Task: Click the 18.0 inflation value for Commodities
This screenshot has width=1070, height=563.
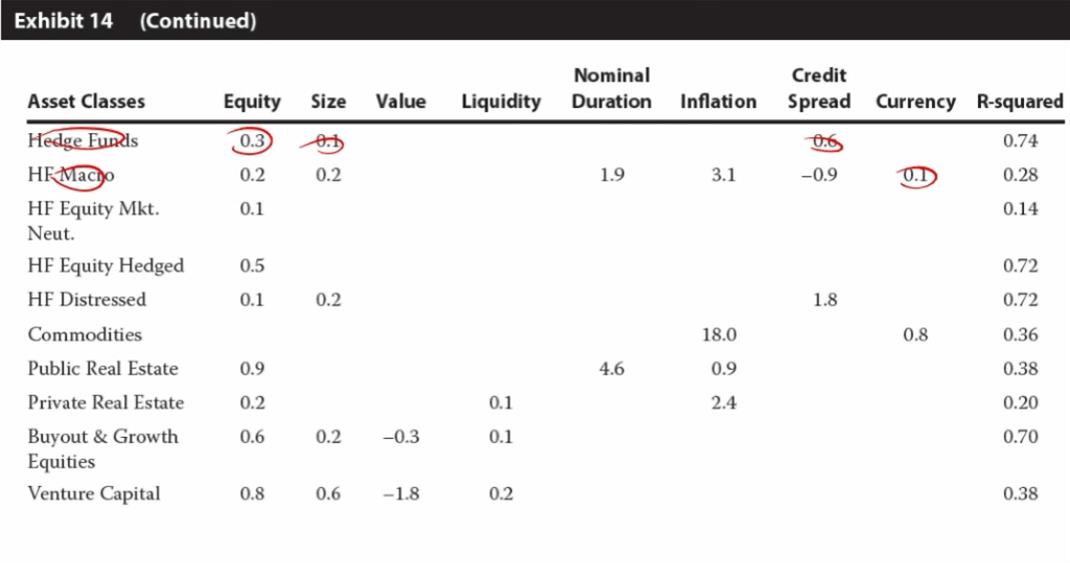Action: tap(719, 334)
